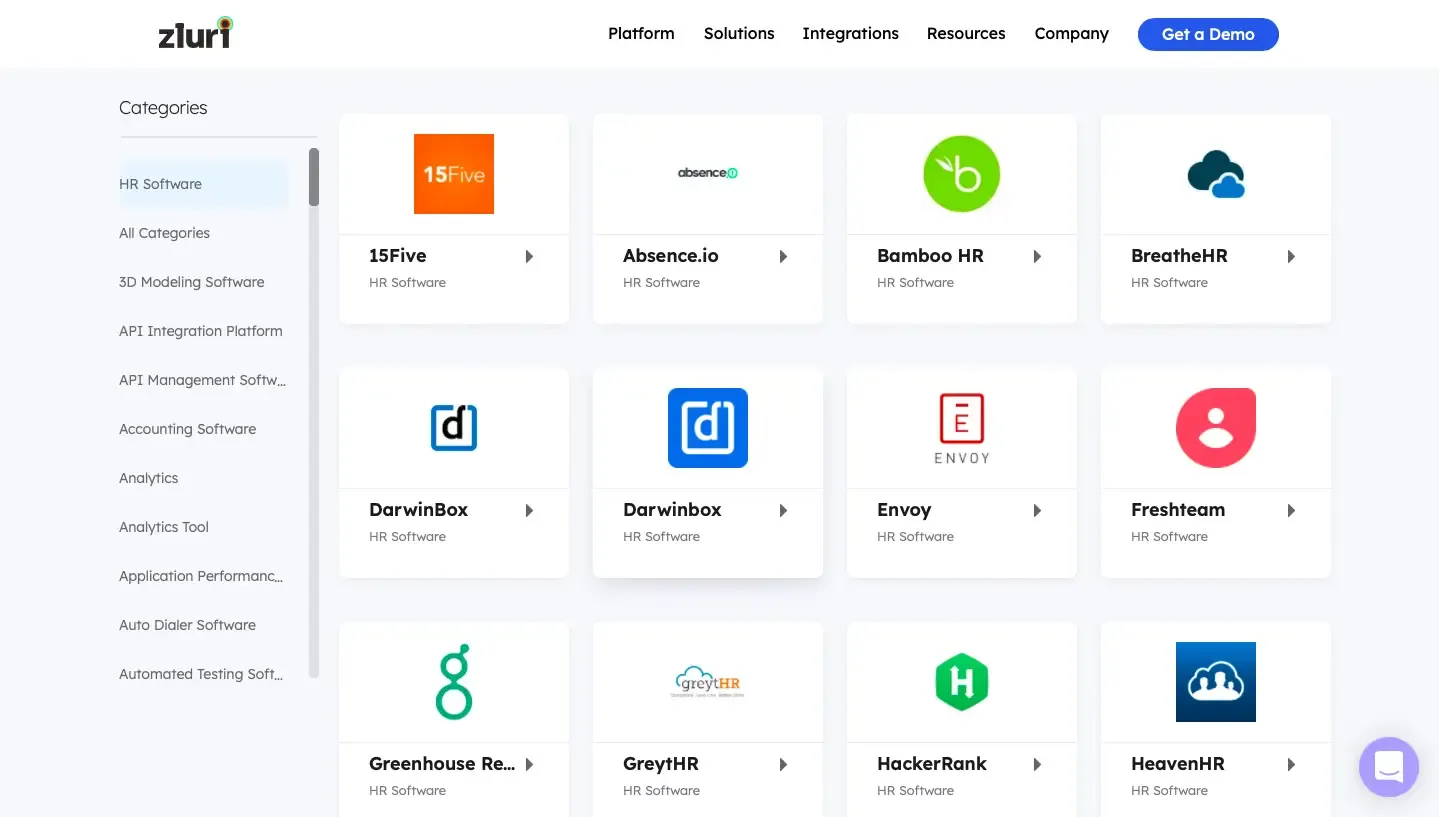Expand the BreatheHR card arrow
This screenshot has height=817, width=1439.
pyautogui.click(x=1292, y=257)
